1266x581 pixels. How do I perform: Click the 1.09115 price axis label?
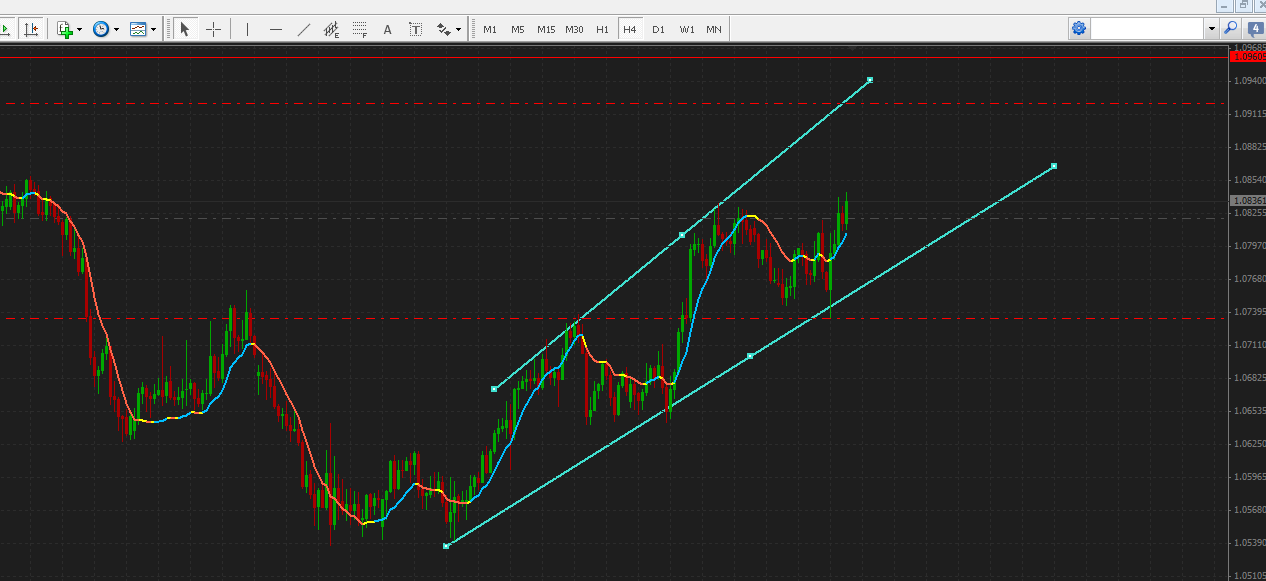pyautogui.click(x=1249, y=113)
